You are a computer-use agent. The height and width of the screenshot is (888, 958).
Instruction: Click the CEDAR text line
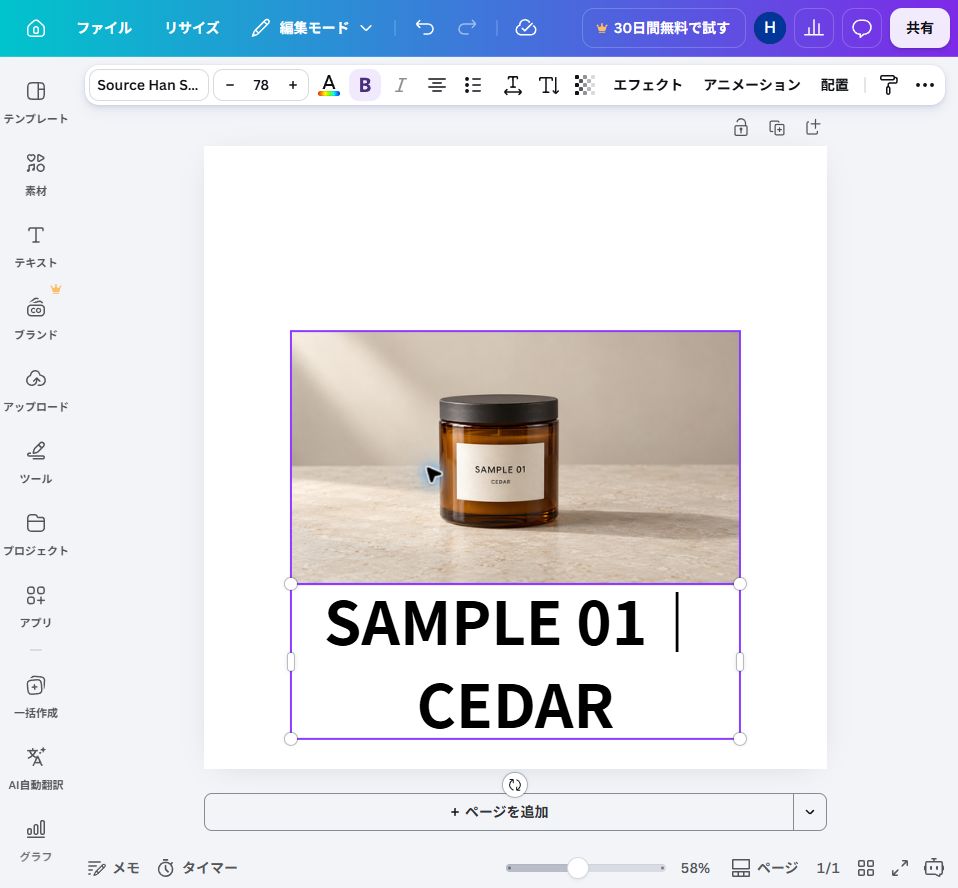515,706
